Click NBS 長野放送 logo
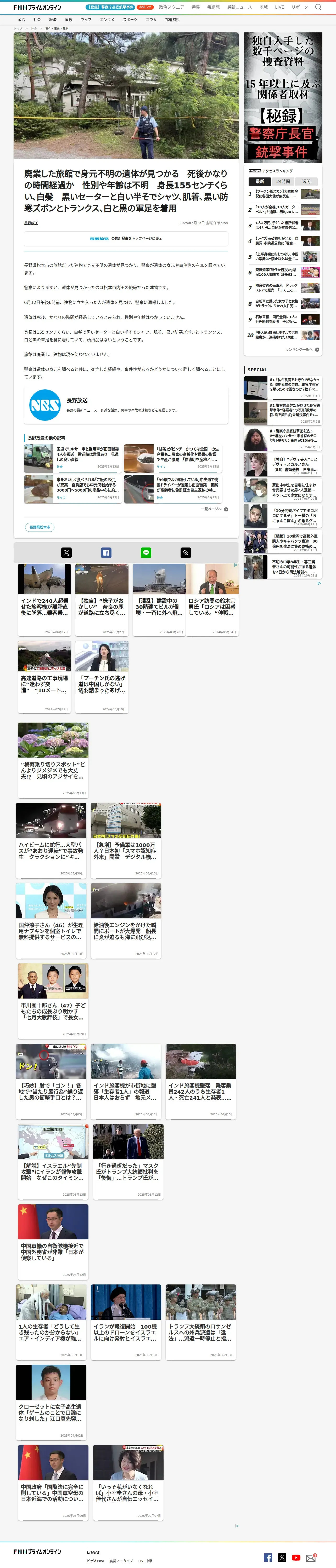The width and height of the screenshot is (336, 1568). 45,405
